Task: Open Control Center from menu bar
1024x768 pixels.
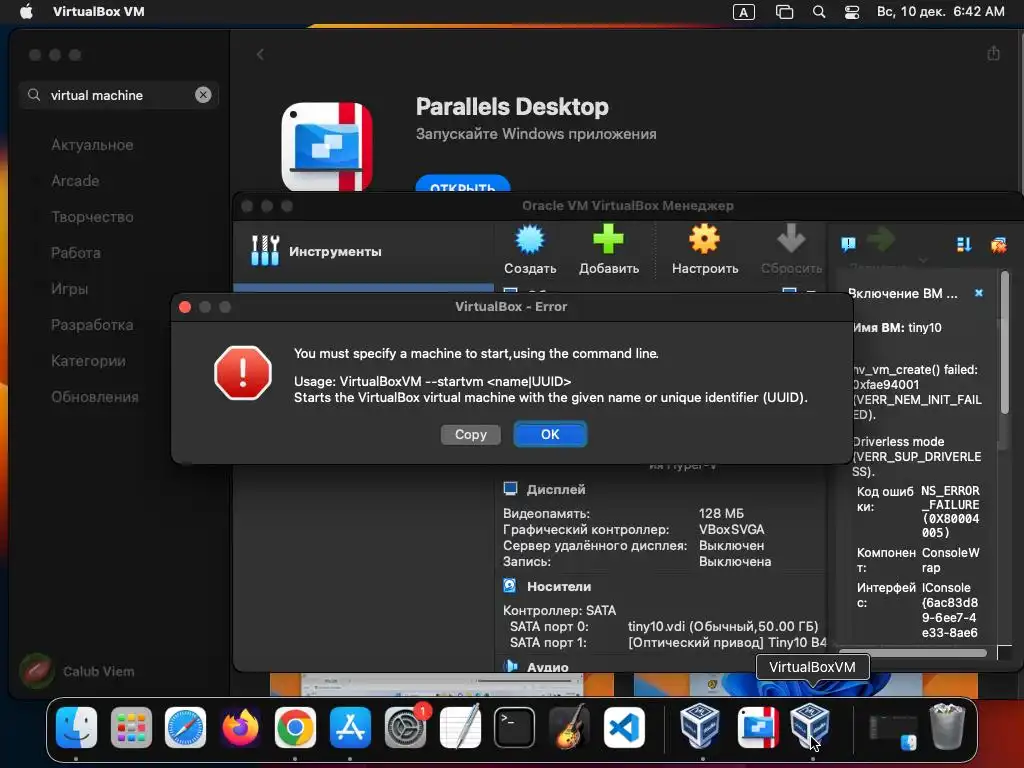Action: [852, 12]
